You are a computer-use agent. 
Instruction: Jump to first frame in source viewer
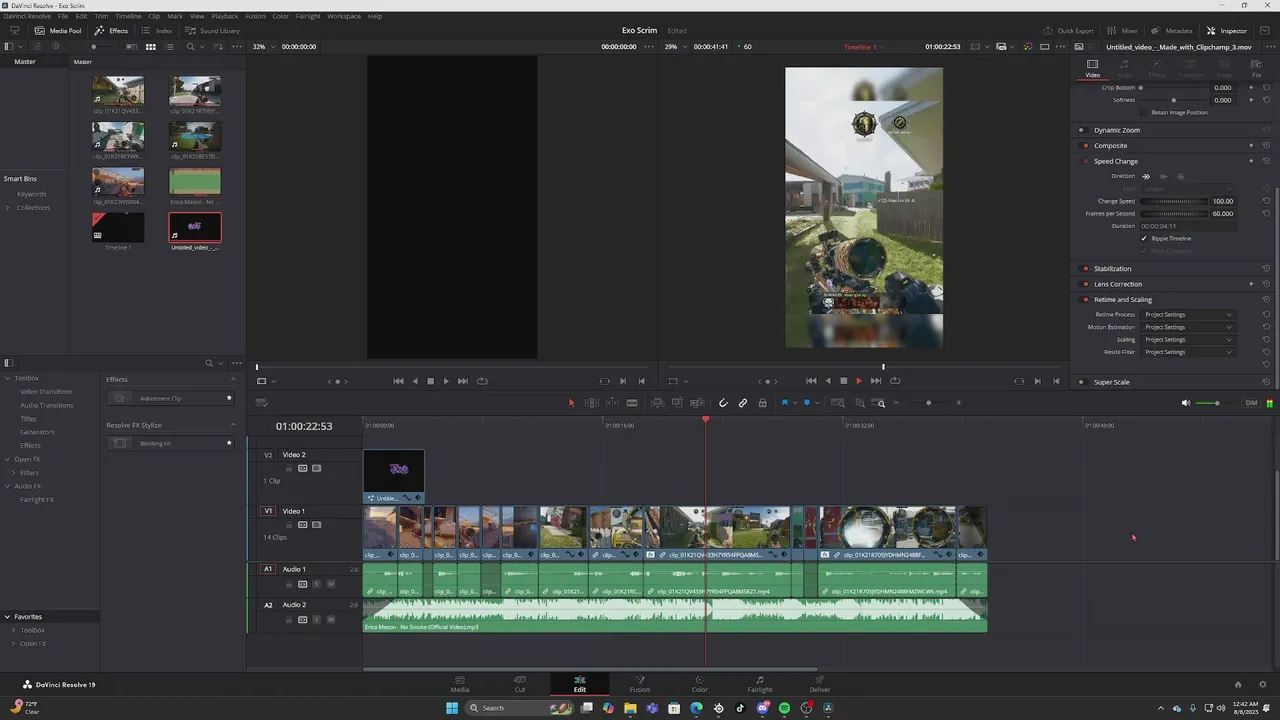coord(398,381)
